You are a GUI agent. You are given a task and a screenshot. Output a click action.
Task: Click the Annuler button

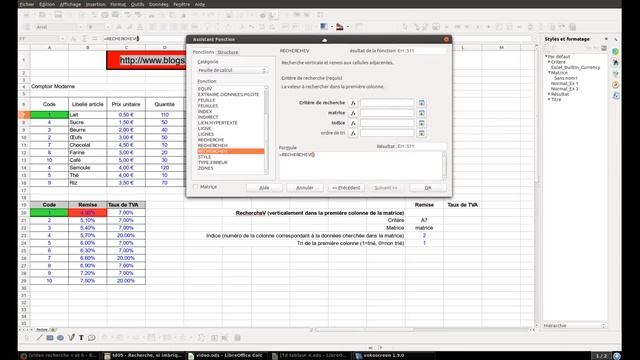point(304,188)
